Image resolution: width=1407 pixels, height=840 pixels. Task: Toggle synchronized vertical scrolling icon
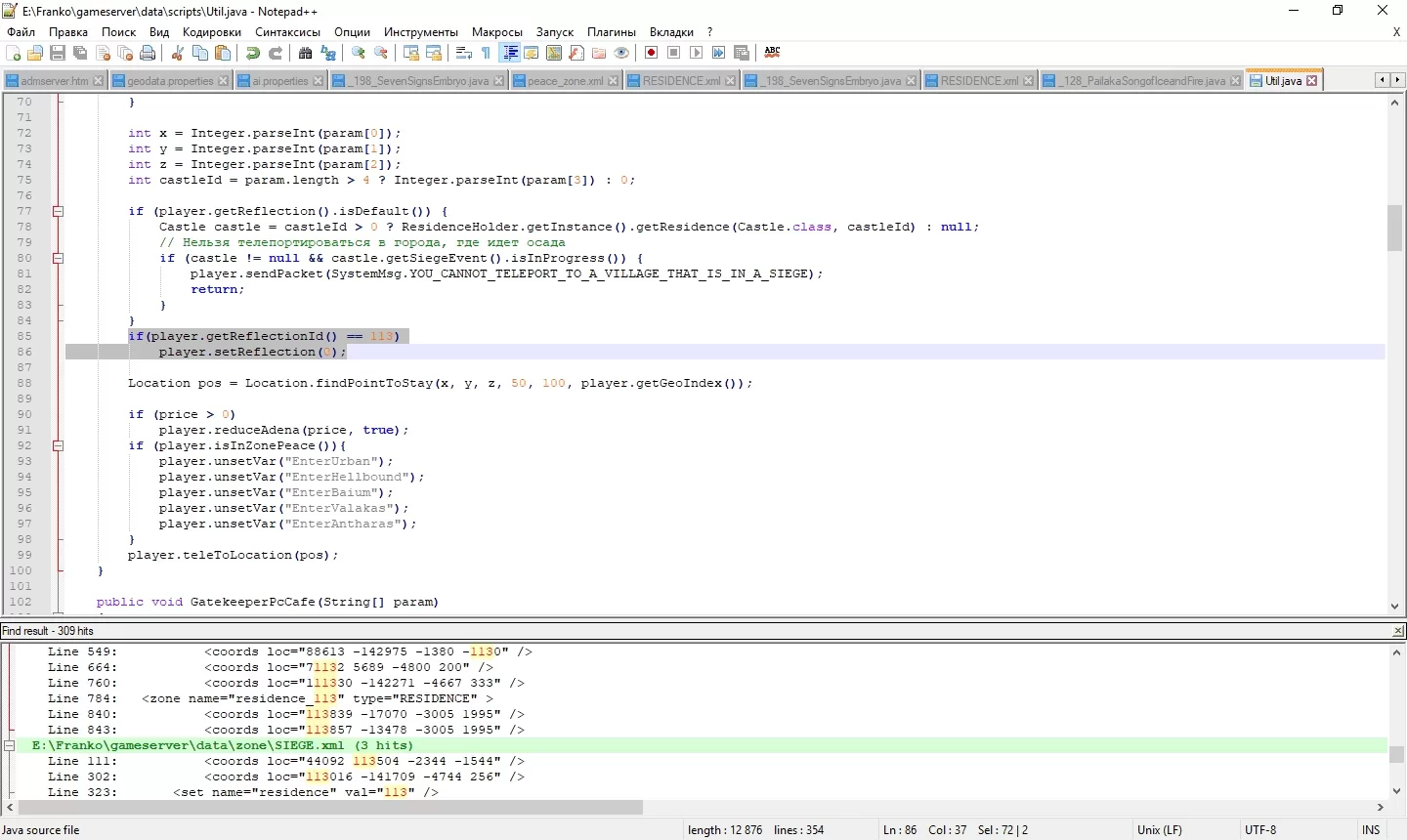click(411, 53)
